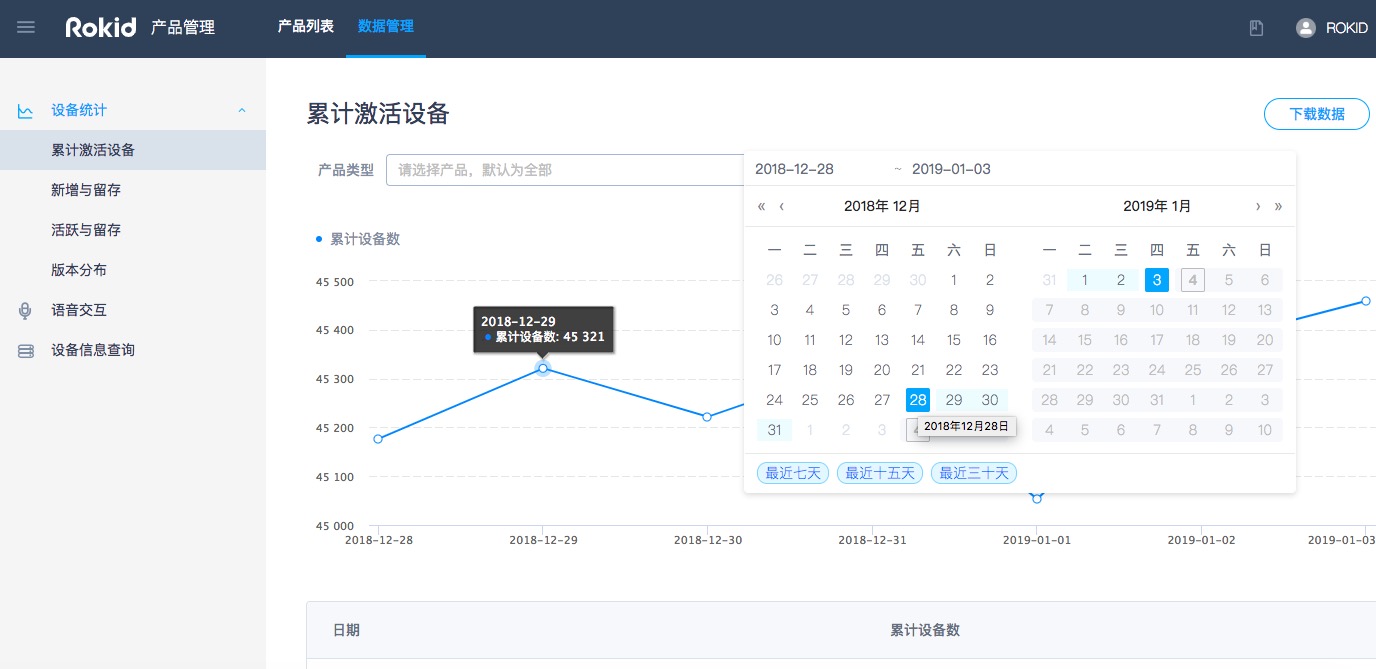Go to previous year in calendar
Image resolution: width=1376 pixels, height=669 pixels.
pos(762,207)
